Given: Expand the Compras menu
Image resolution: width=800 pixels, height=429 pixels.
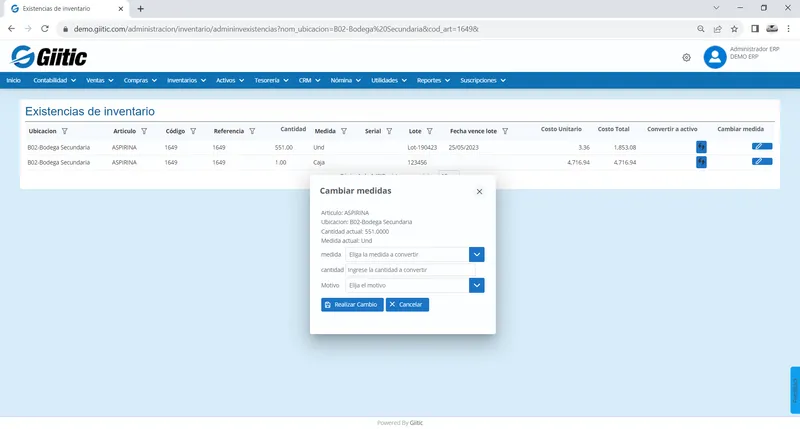Looking at the screenshot, I should (x=140, y=81).
